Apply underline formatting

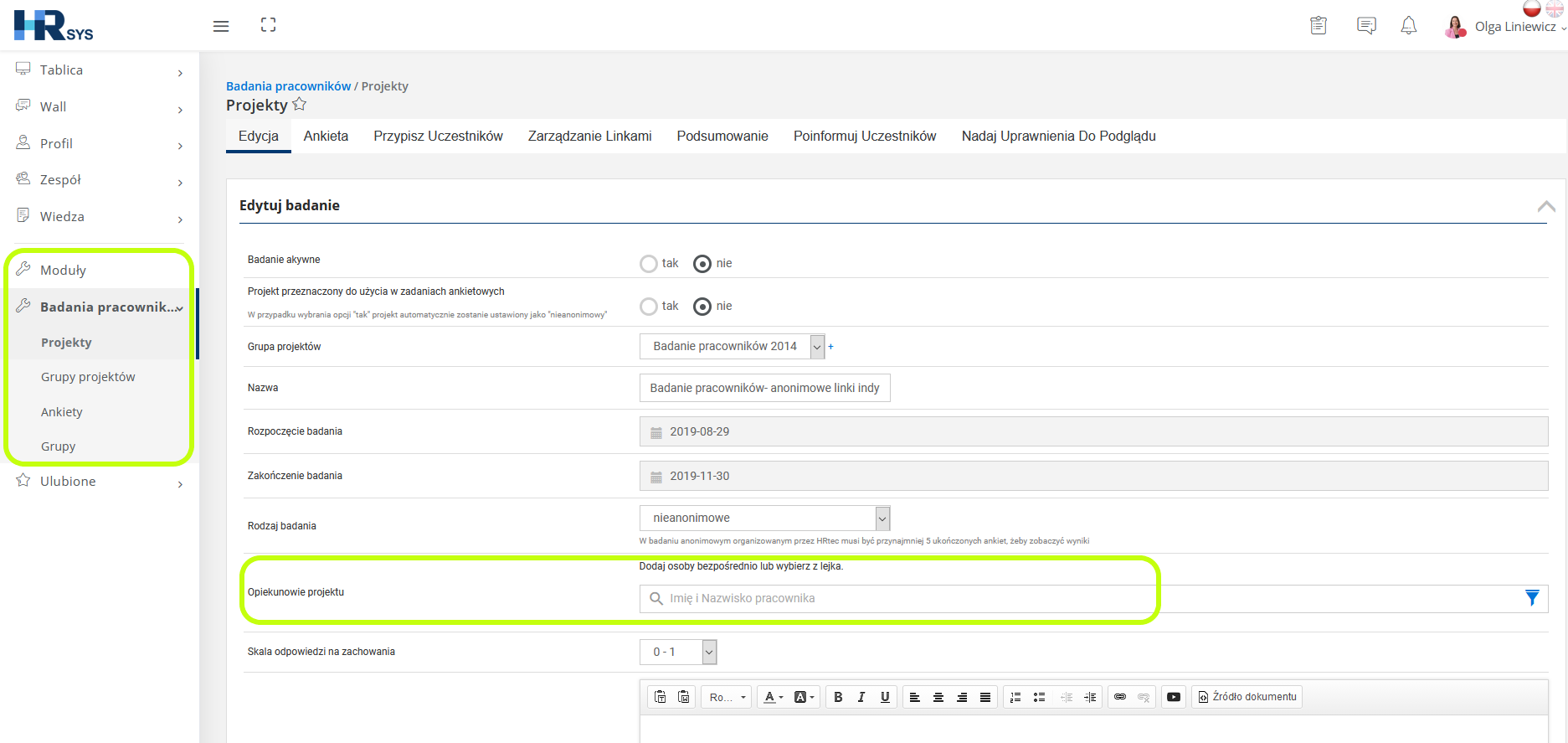[x=885, y=697]
